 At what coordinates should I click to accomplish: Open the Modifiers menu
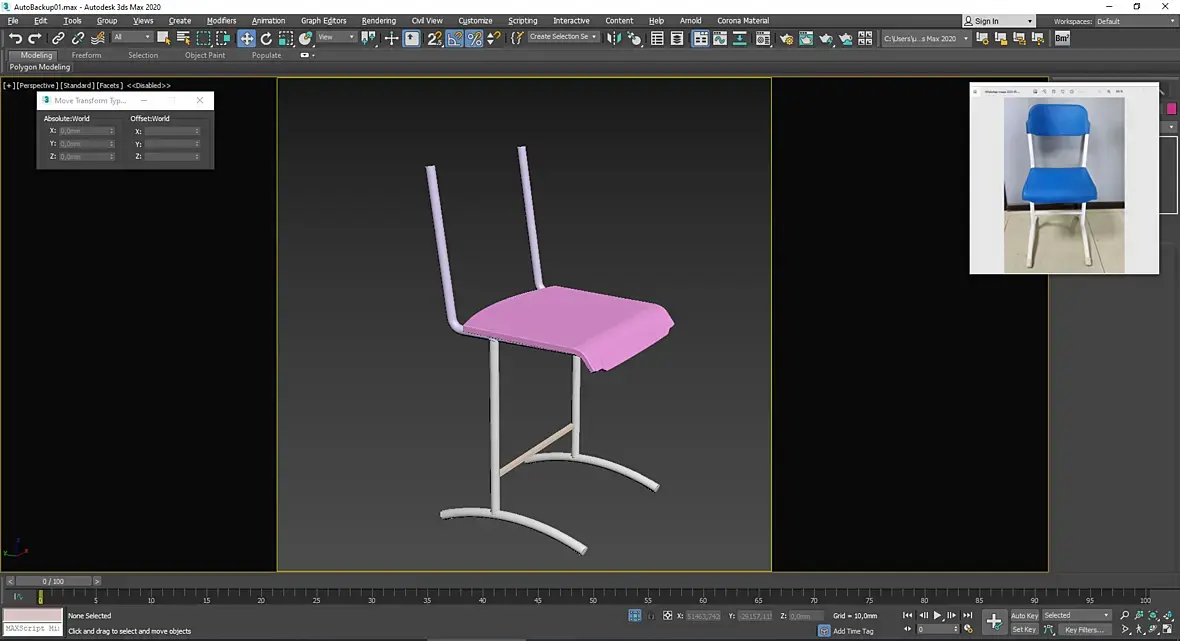[x=221, y=21]
